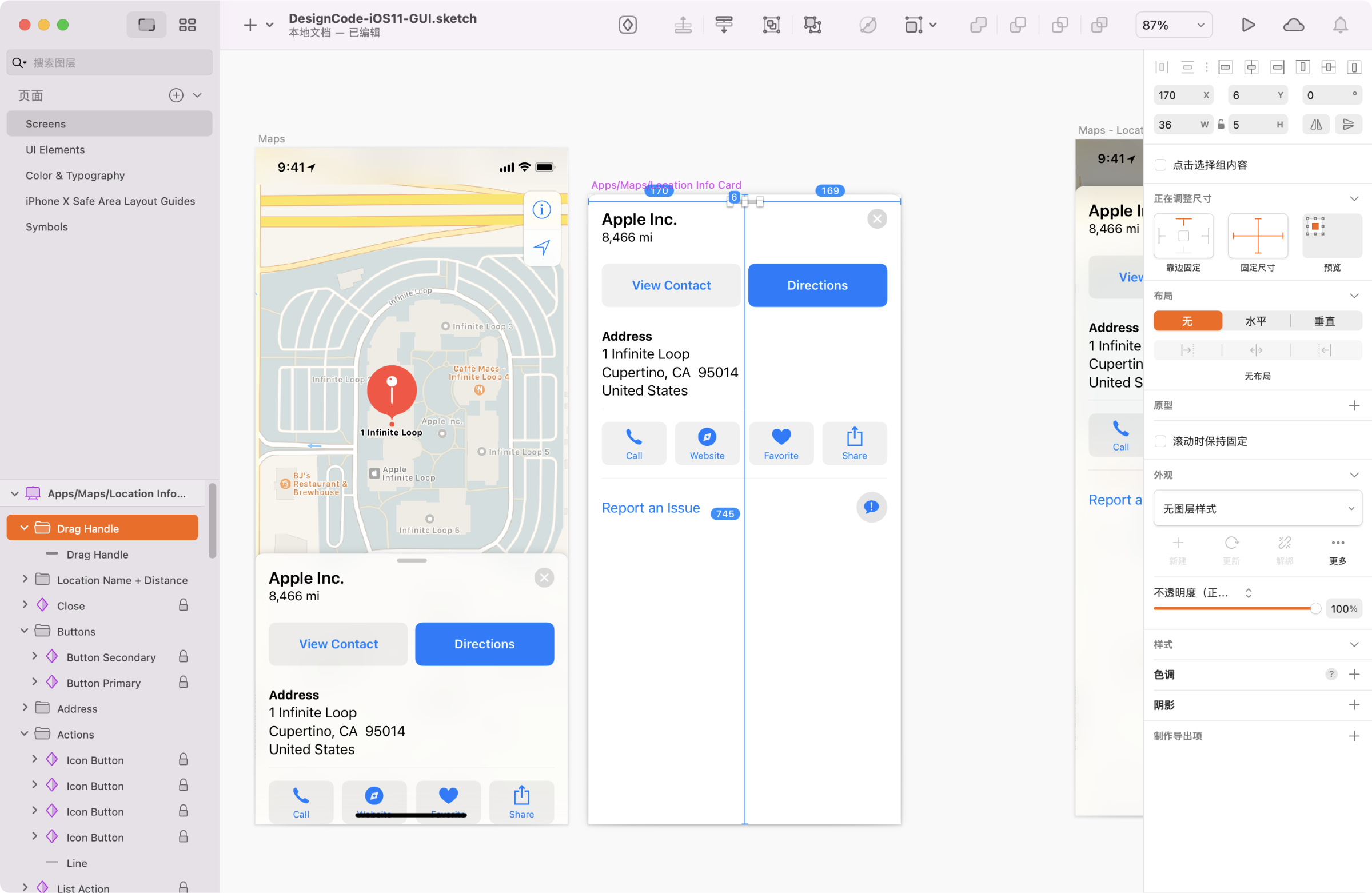1372x893 pixels.
Task: Click the Union boolean operation icon
Action: (x=978, y=25)
